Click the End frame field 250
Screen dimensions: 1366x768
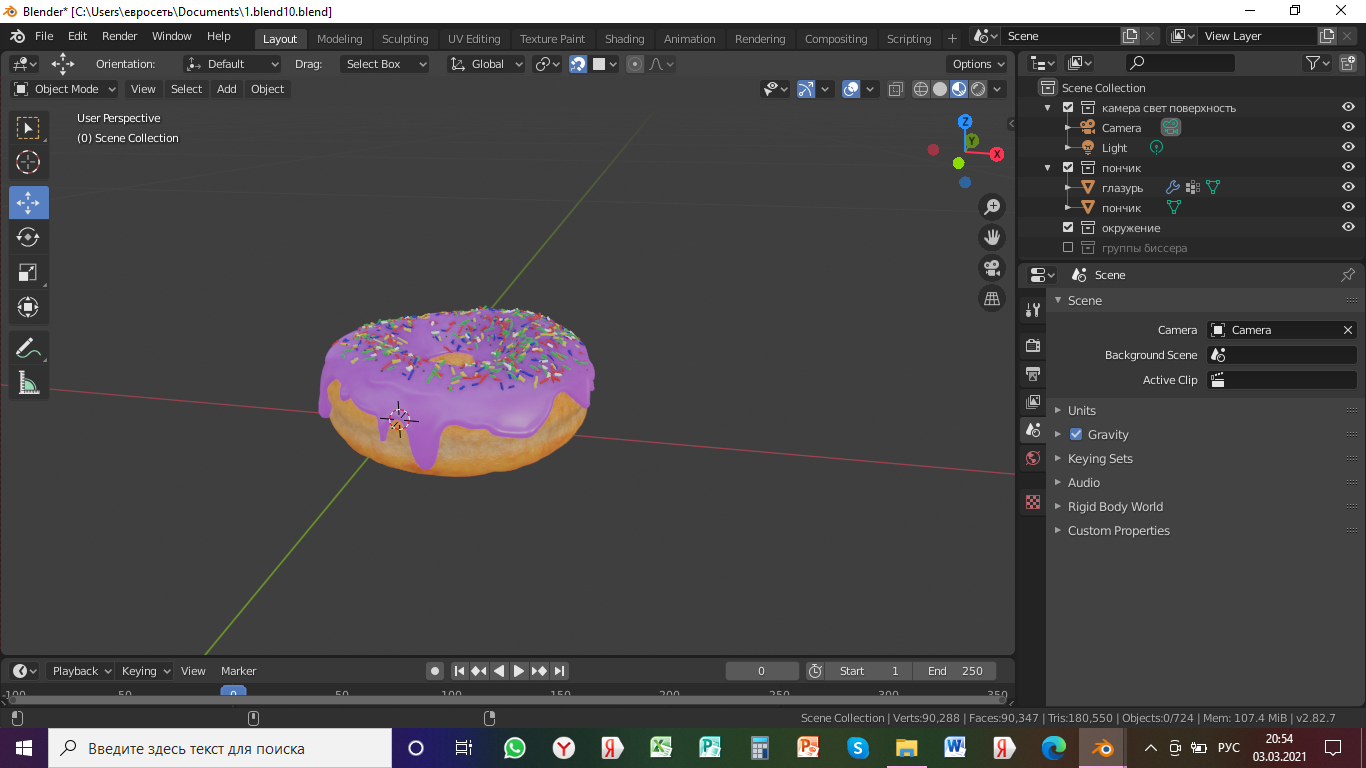click(955, 671)
